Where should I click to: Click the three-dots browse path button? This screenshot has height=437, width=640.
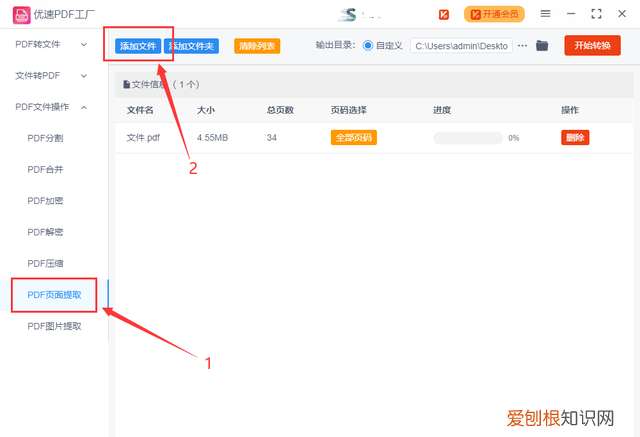(522, 46)
